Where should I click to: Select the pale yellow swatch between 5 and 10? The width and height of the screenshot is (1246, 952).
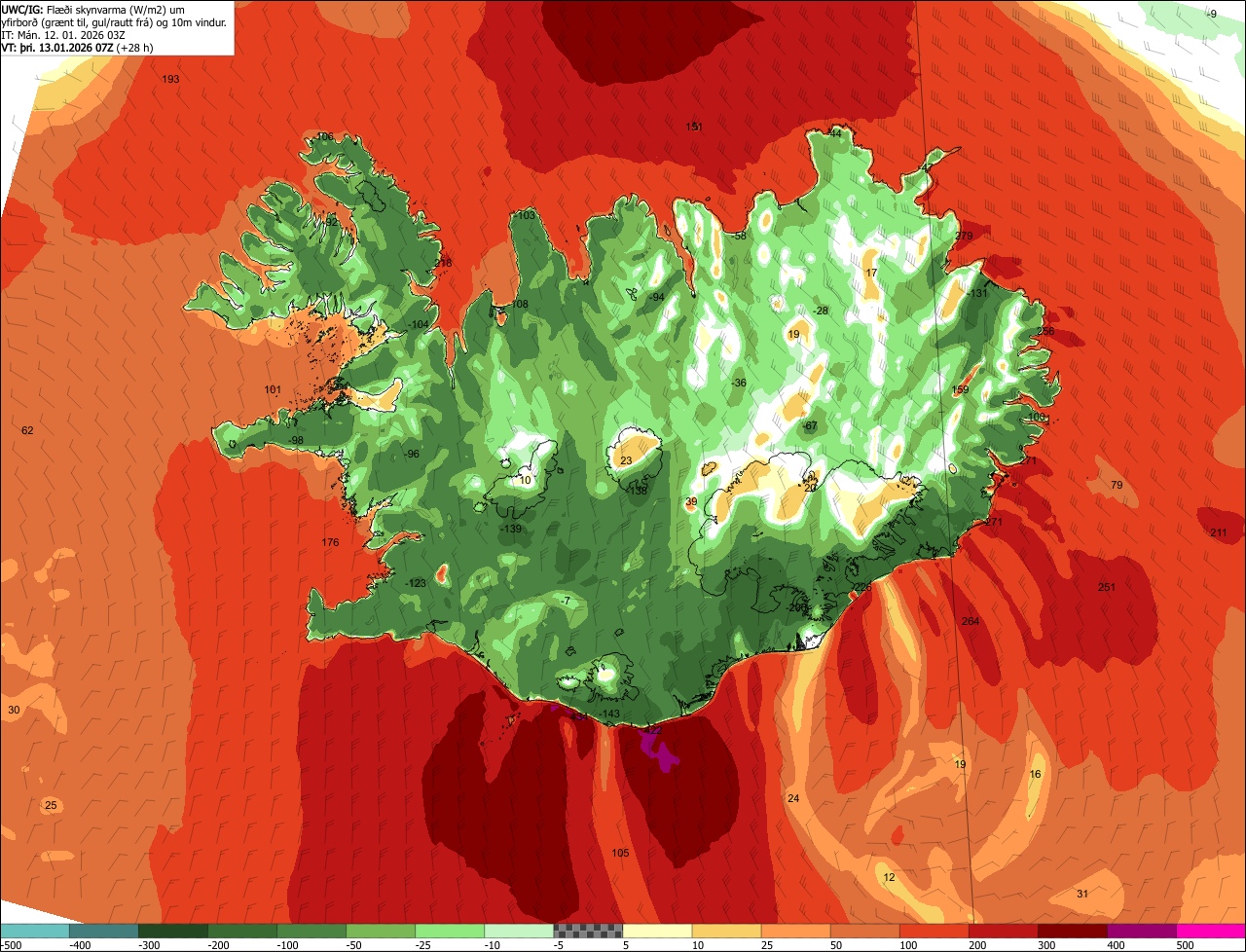(657, 931)
